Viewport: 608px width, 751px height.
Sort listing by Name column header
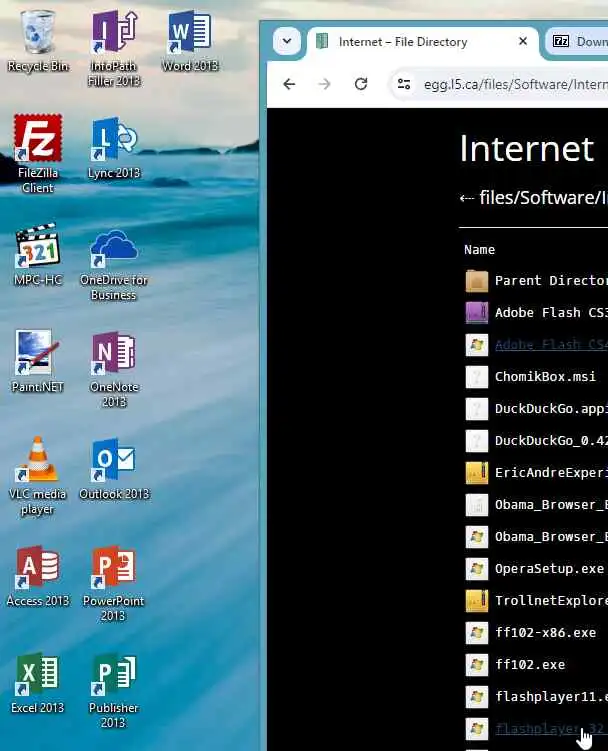pyautogui.click(x=479, y=250)
